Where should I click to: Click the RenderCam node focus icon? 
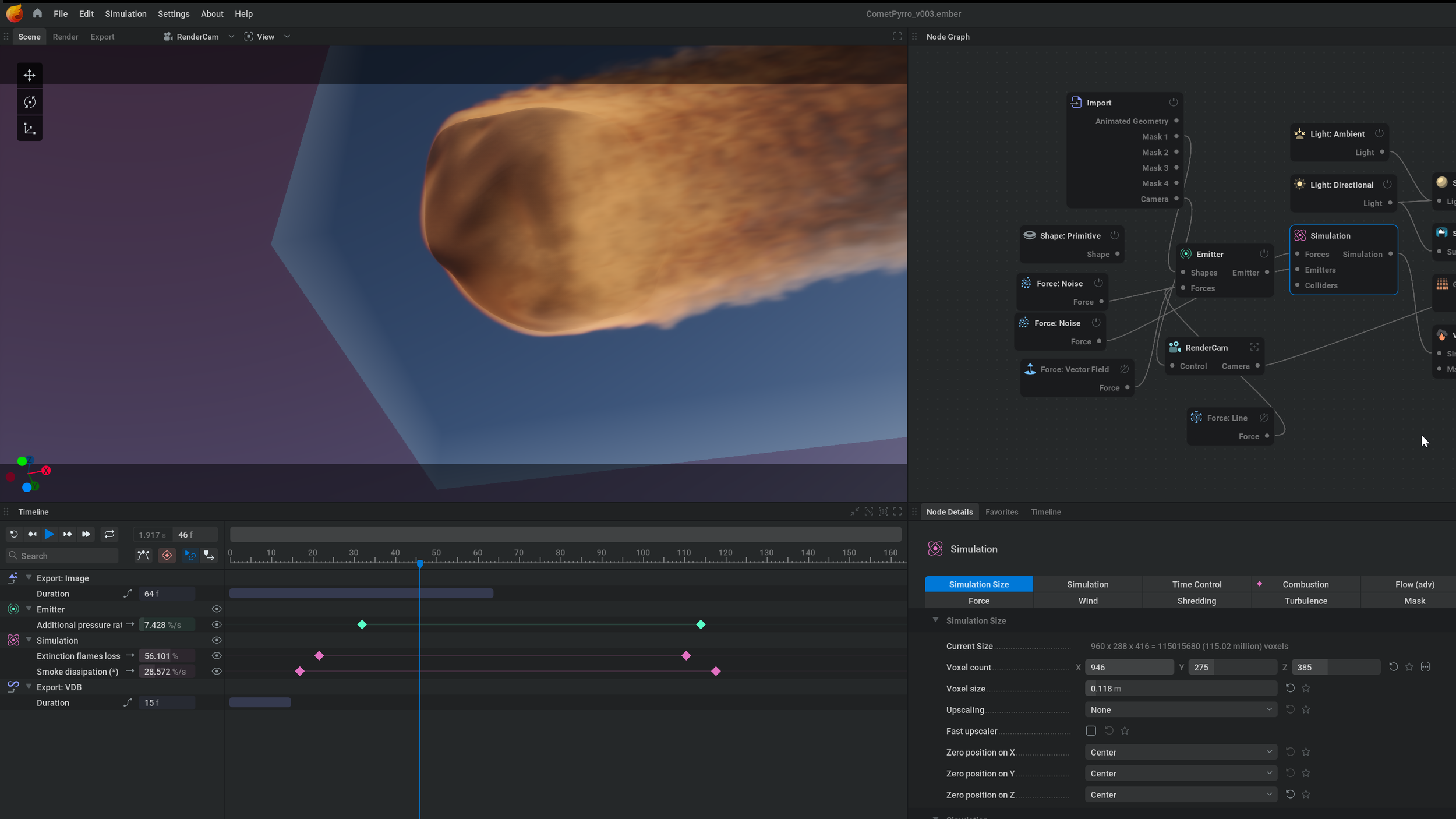1254,347
